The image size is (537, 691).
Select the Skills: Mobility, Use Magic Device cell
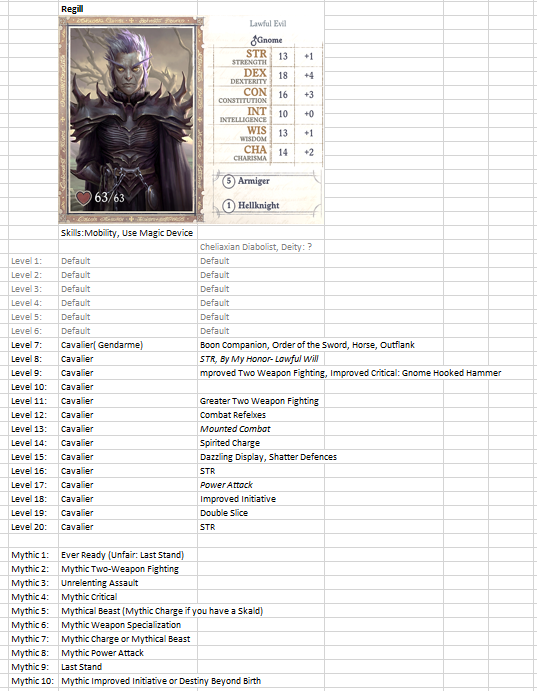point(128,233)
